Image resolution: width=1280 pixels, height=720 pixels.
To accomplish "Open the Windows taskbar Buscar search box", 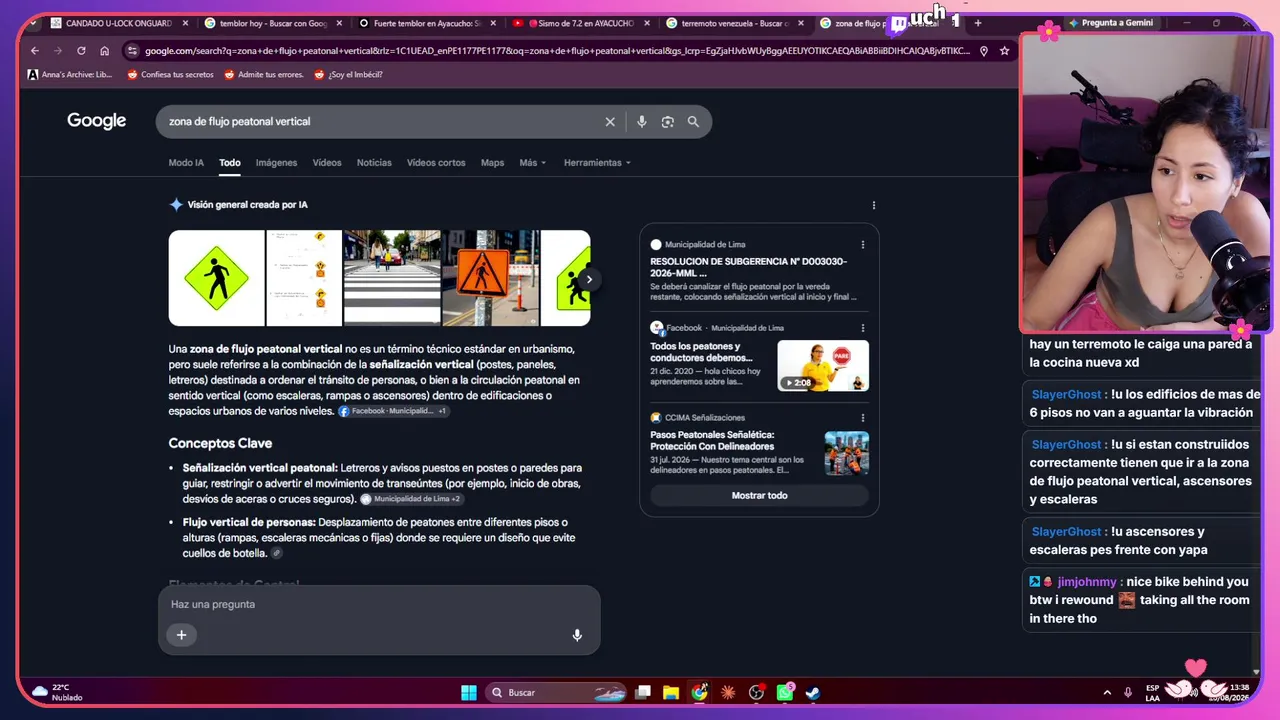I will (555, 692).
